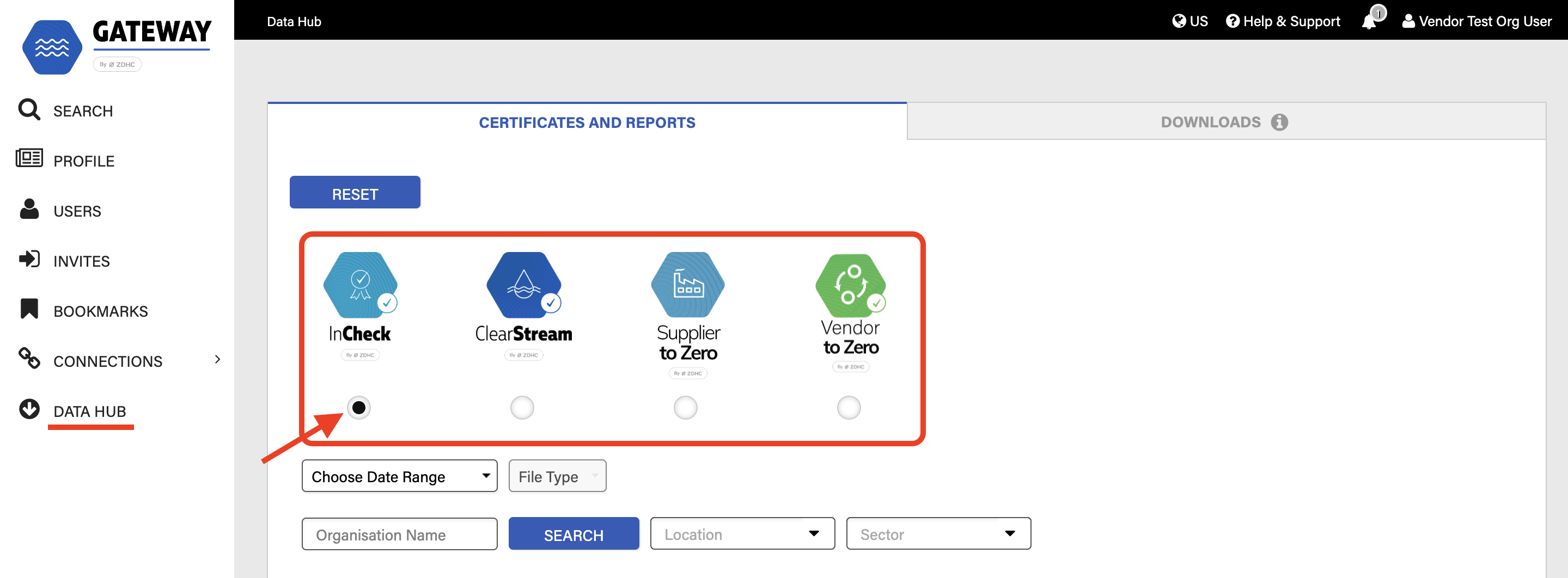Click the InCheck hexagon logo

point(361,285)
